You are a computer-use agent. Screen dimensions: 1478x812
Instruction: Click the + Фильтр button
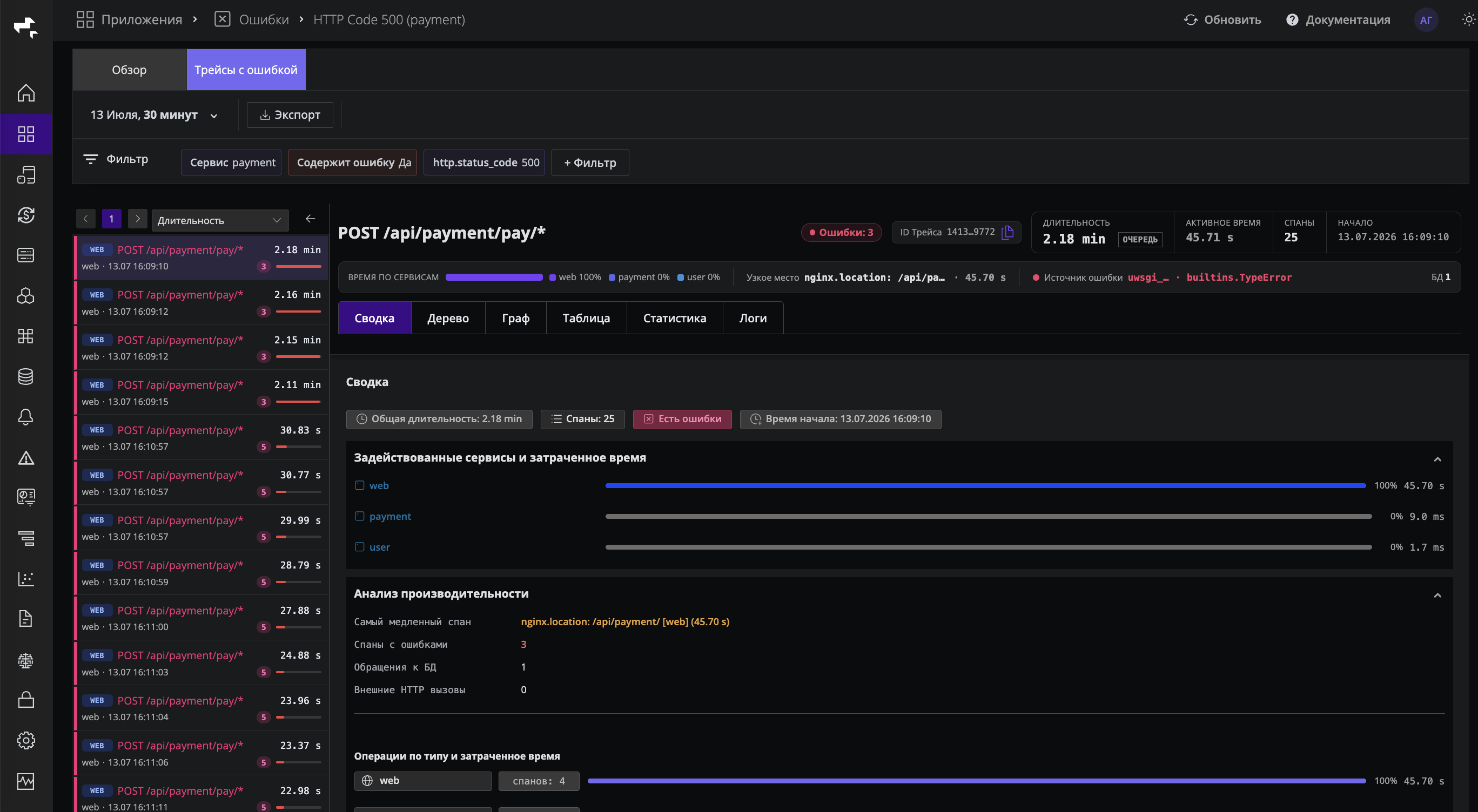coord(590,163)
